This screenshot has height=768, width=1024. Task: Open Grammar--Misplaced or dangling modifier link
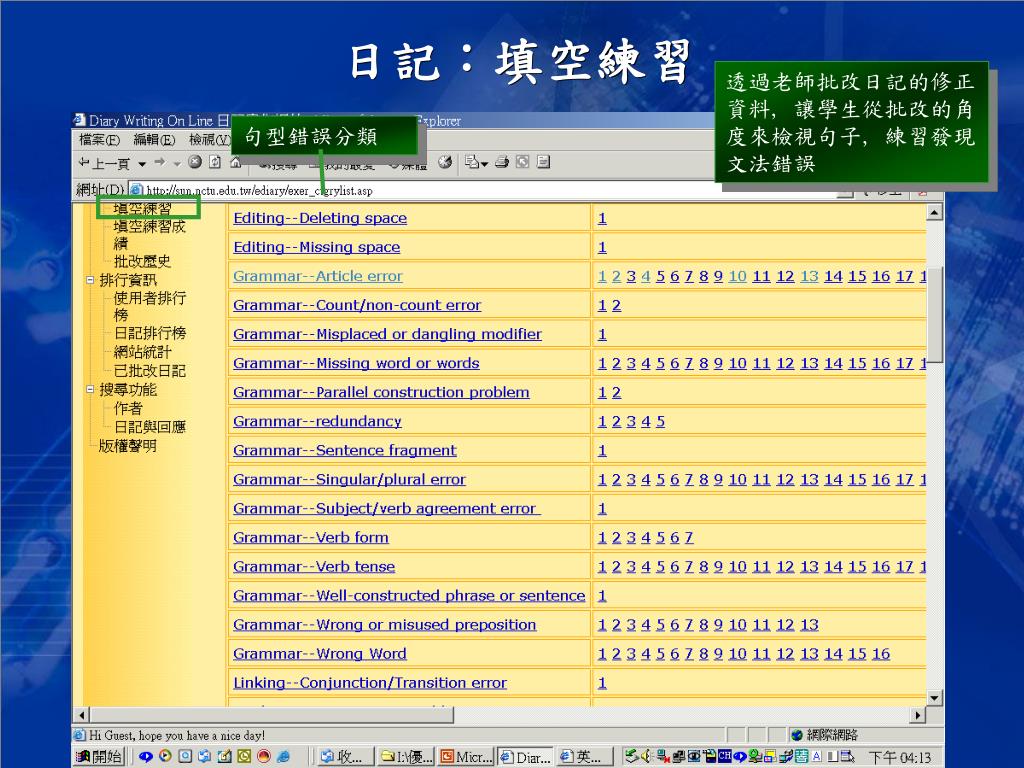point(387,334)
